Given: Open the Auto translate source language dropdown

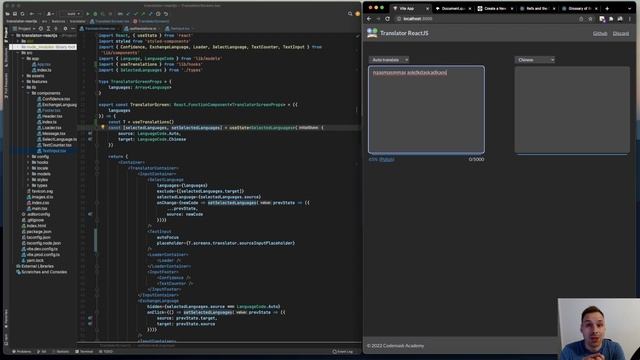Looking at the screenshot, I should pyautogui.click(x=389, y=60).
